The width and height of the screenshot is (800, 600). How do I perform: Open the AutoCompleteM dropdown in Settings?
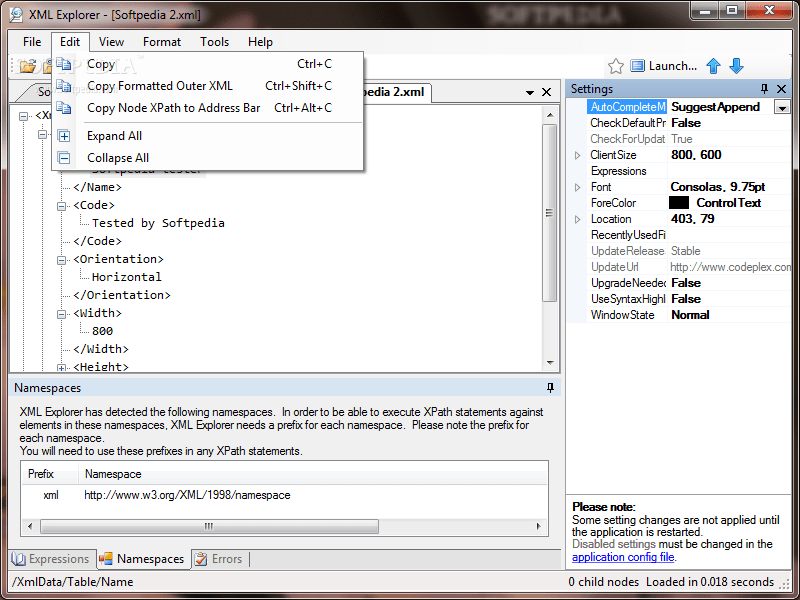(x=781, y=107)
